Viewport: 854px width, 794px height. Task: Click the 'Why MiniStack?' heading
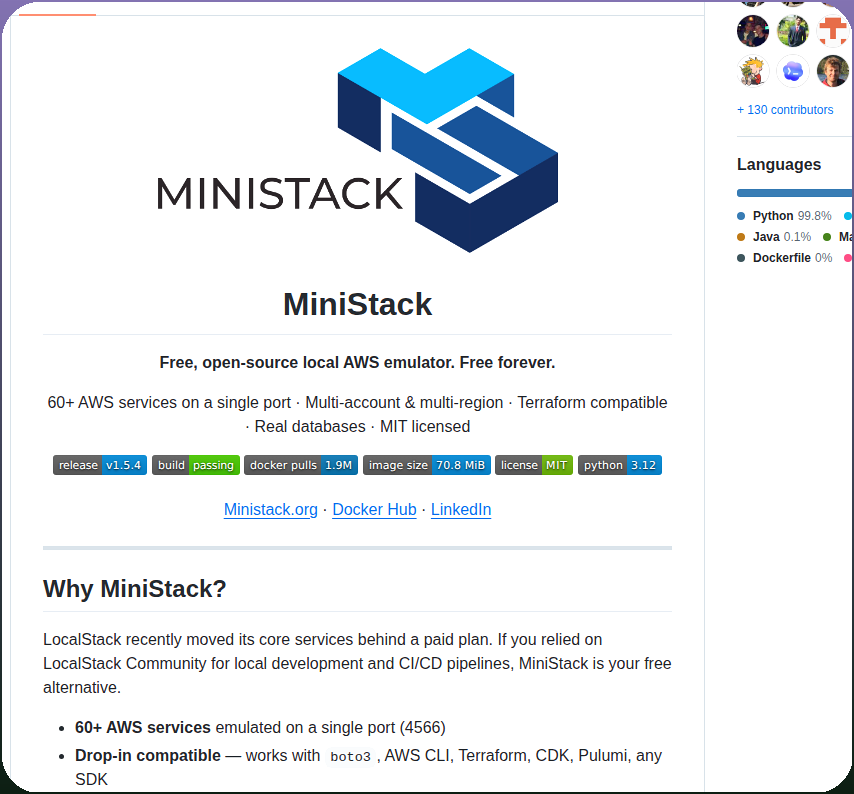pos(135,589)
